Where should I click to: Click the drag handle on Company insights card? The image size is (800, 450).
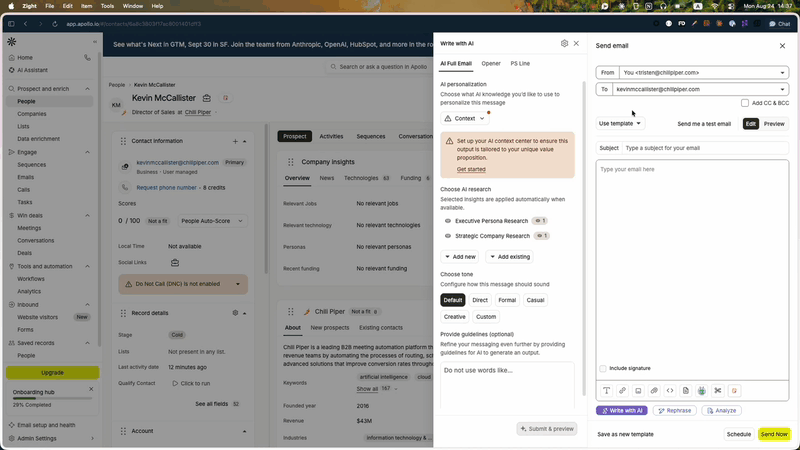tap(291, 162)
